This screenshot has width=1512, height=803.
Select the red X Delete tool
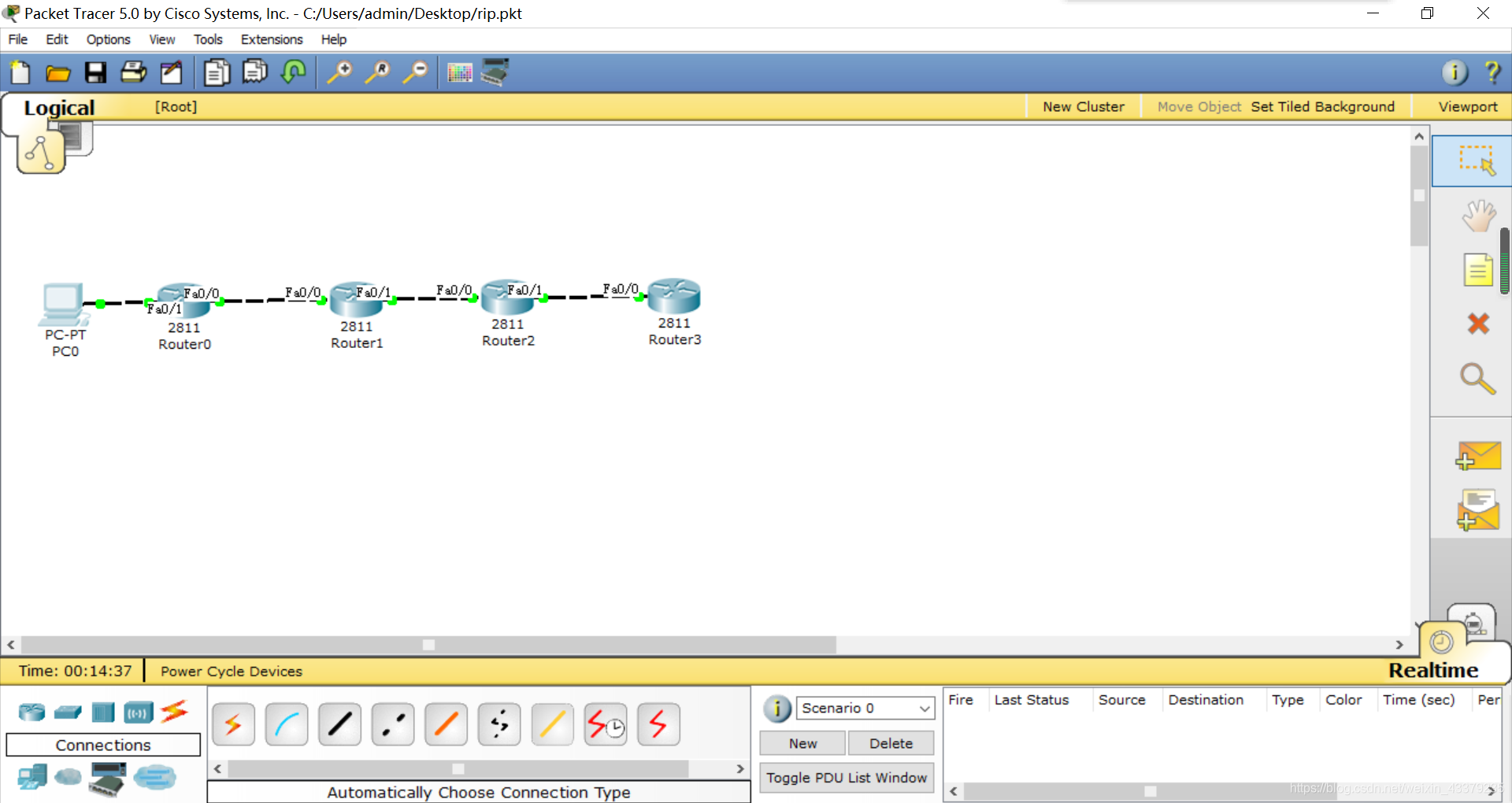pyautogui.click(x=1478, y=324)
